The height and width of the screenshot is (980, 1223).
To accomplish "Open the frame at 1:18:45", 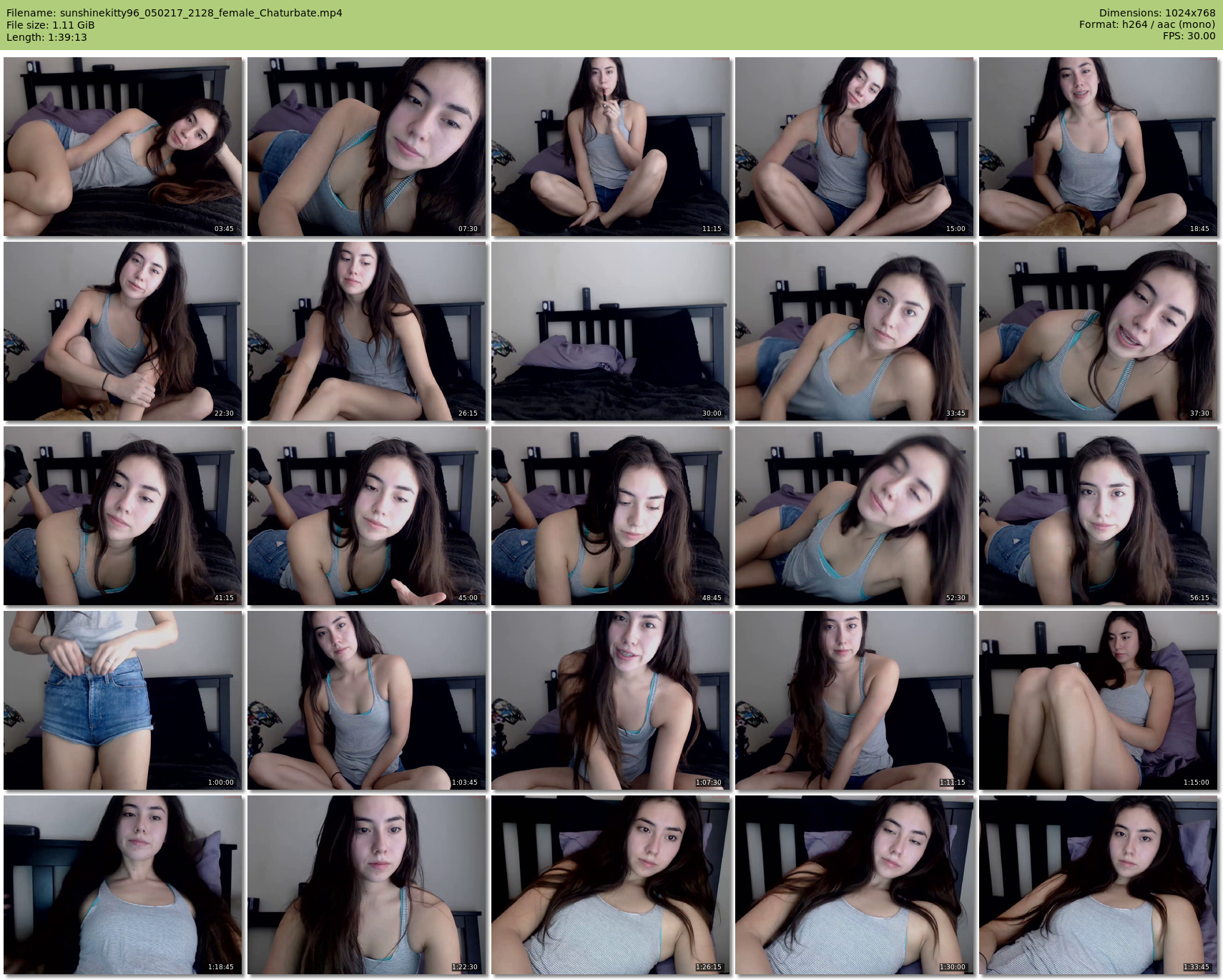I will tap(123, 885).
